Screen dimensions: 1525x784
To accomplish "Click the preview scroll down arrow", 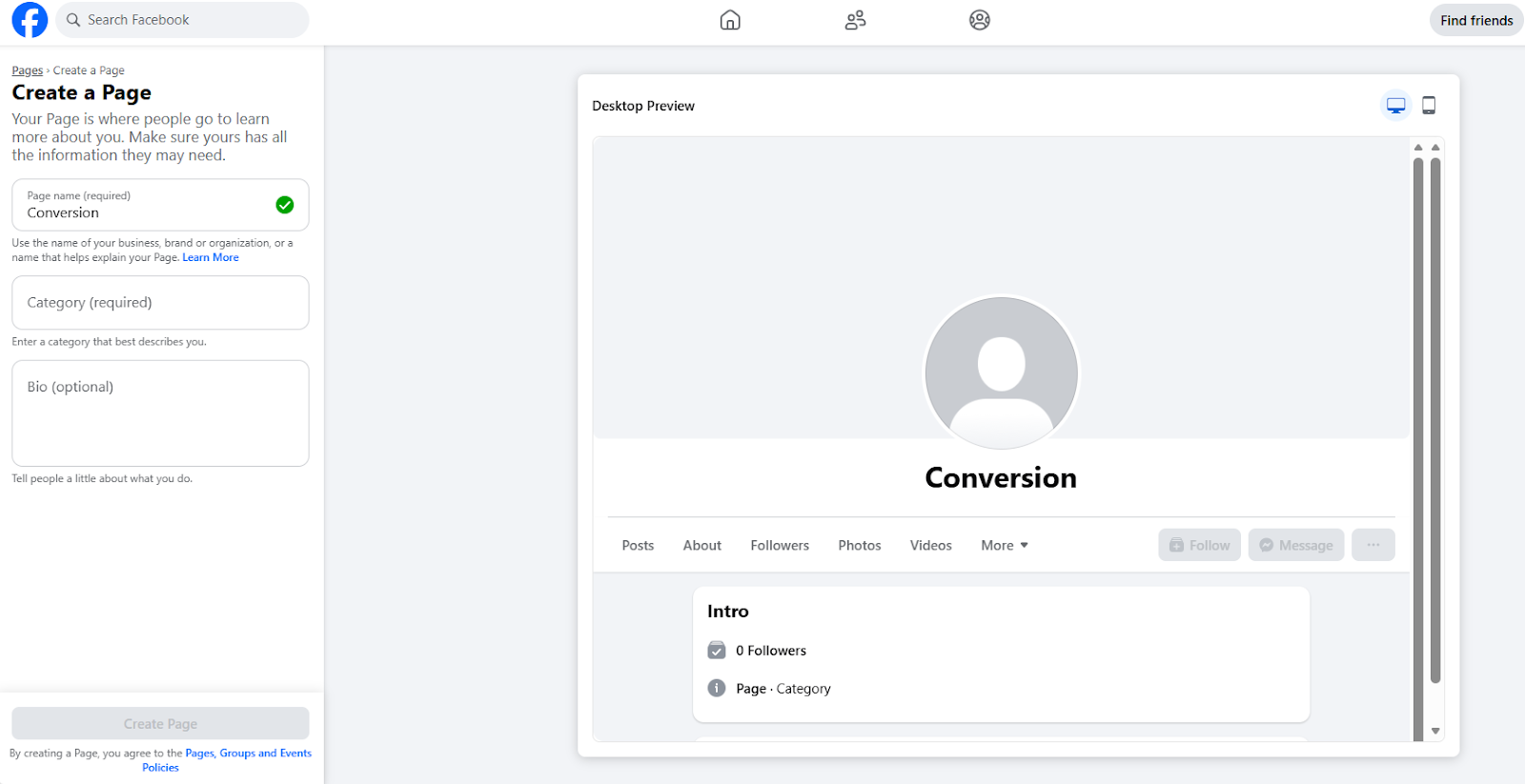I will [x=1435, y=731].
